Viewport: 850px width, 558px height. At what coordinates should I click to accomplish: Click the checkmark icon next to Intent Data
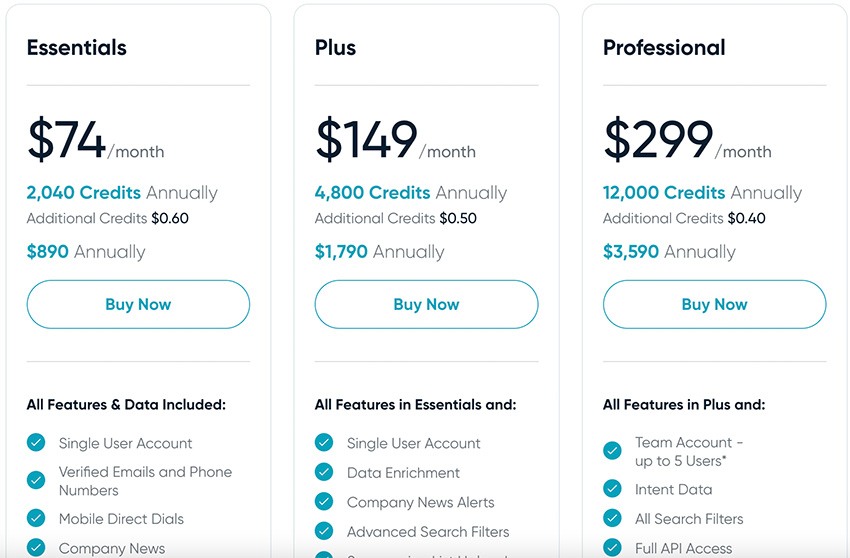tap(613, 489)
